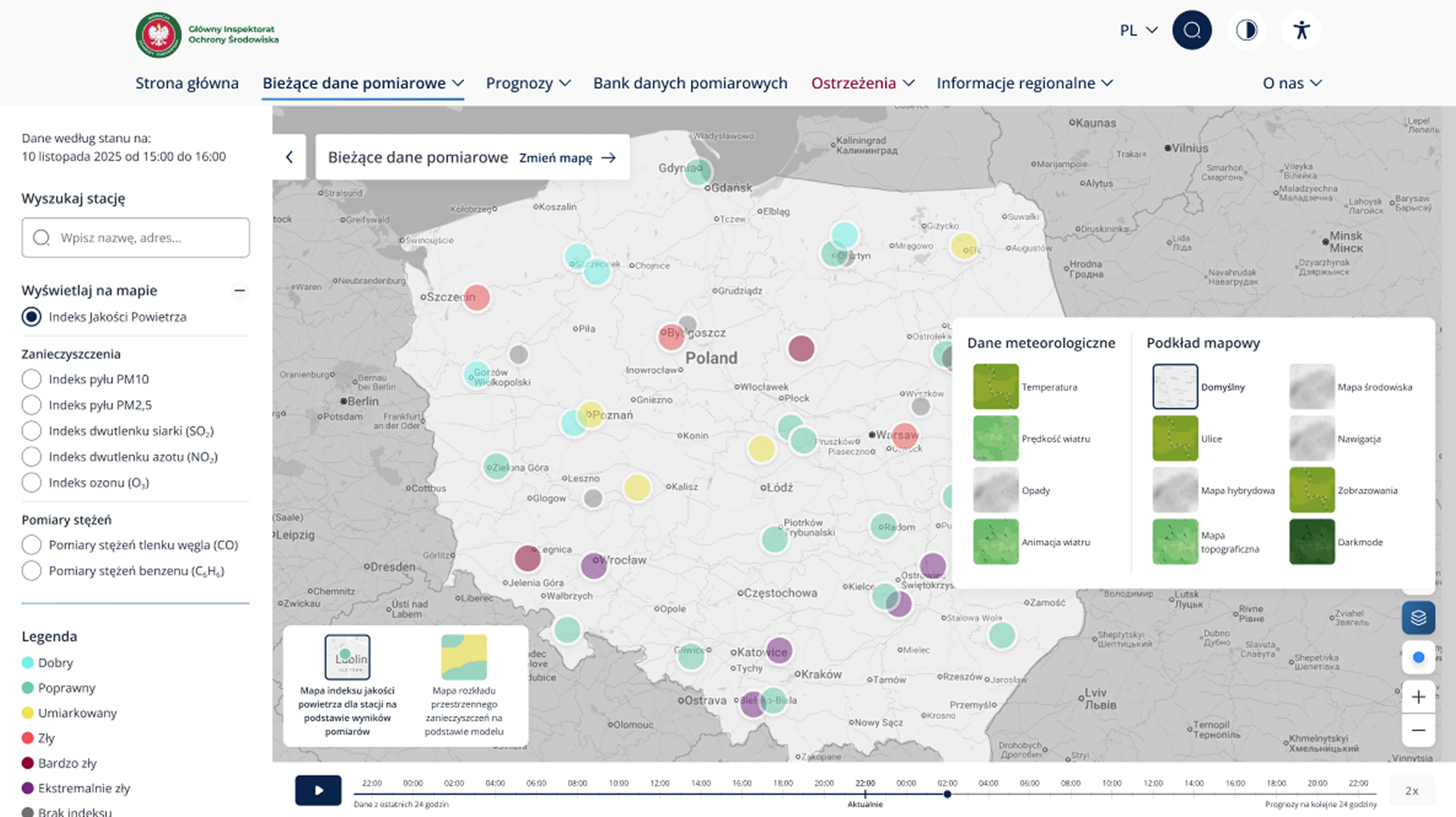Click the Zmień mapę link
Viewport: 1456px width, 817px height.
tap(566, 158)
